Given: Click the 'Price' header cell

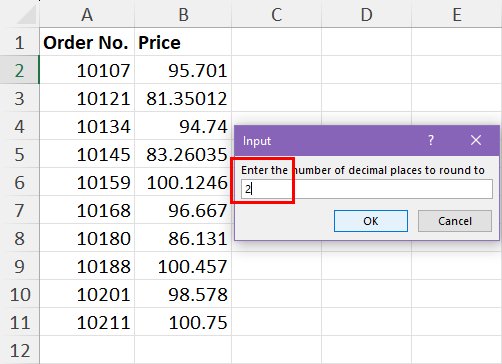Looking at the screenshot, I should pyautogui.click(x=183, y=42).
